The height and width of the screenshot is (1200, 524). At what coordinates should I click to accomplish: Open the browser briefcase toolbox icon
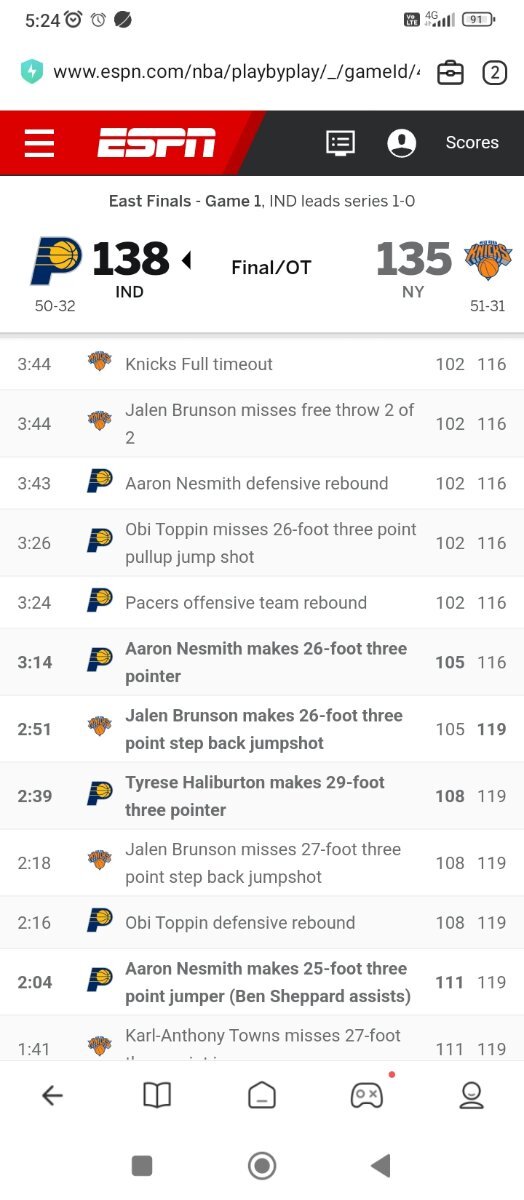(451, 72)
